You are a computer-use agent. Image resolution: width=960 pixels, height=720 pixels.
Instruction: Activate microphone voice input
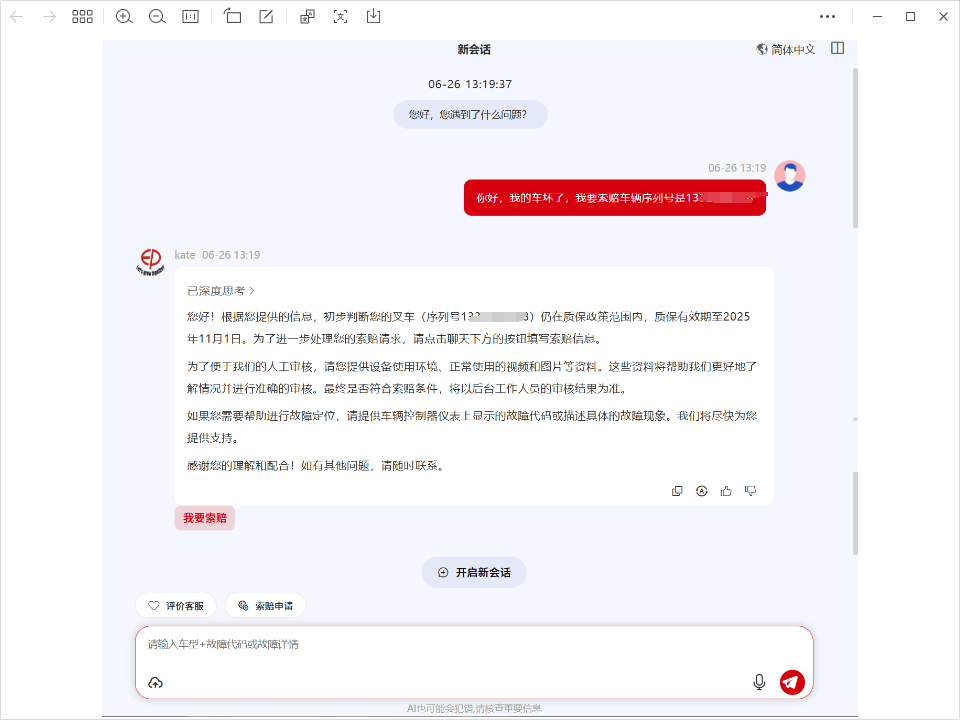[759, 682]
